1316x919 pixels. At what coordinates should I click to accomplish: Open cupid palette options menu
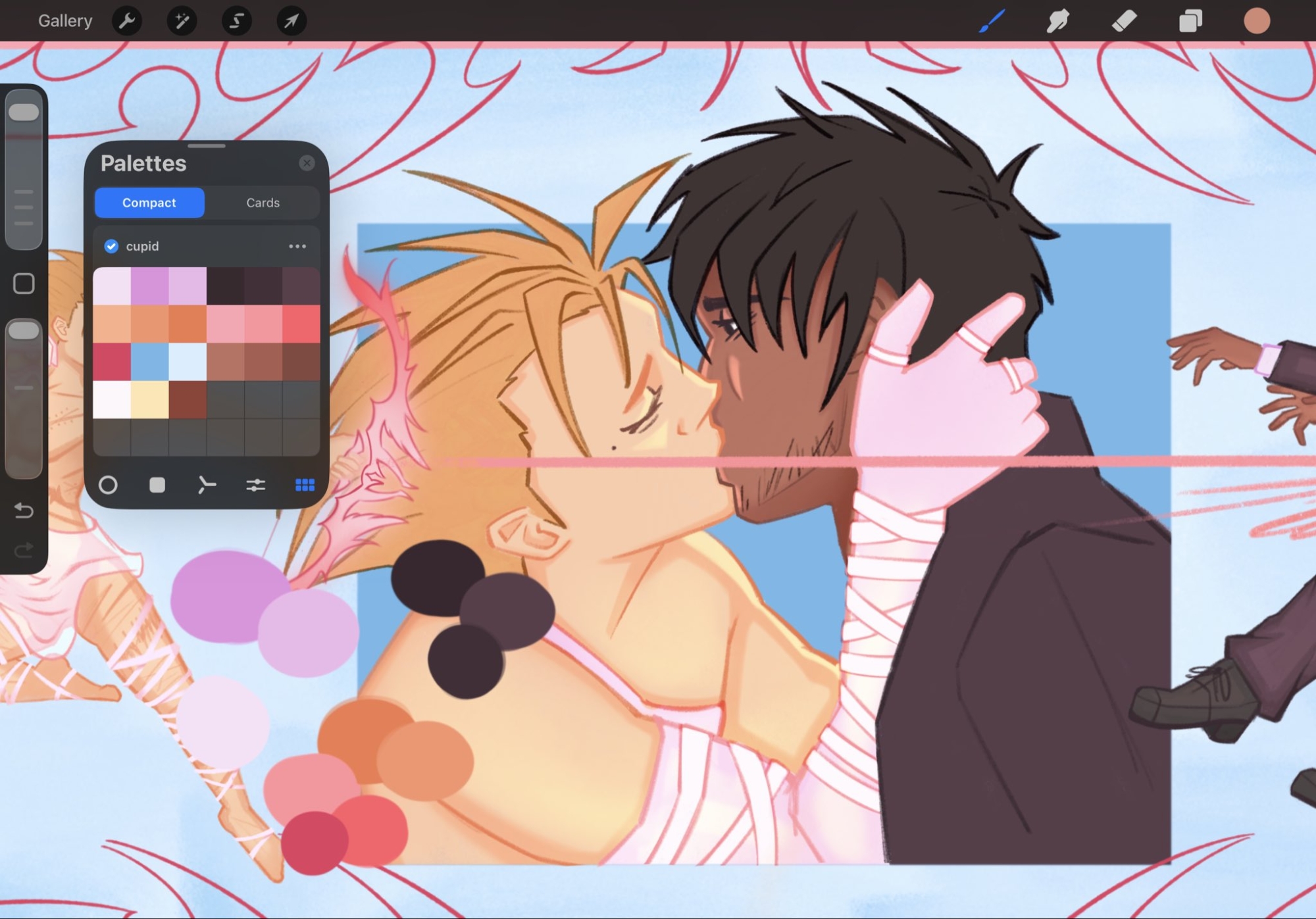tap(297, 246)
